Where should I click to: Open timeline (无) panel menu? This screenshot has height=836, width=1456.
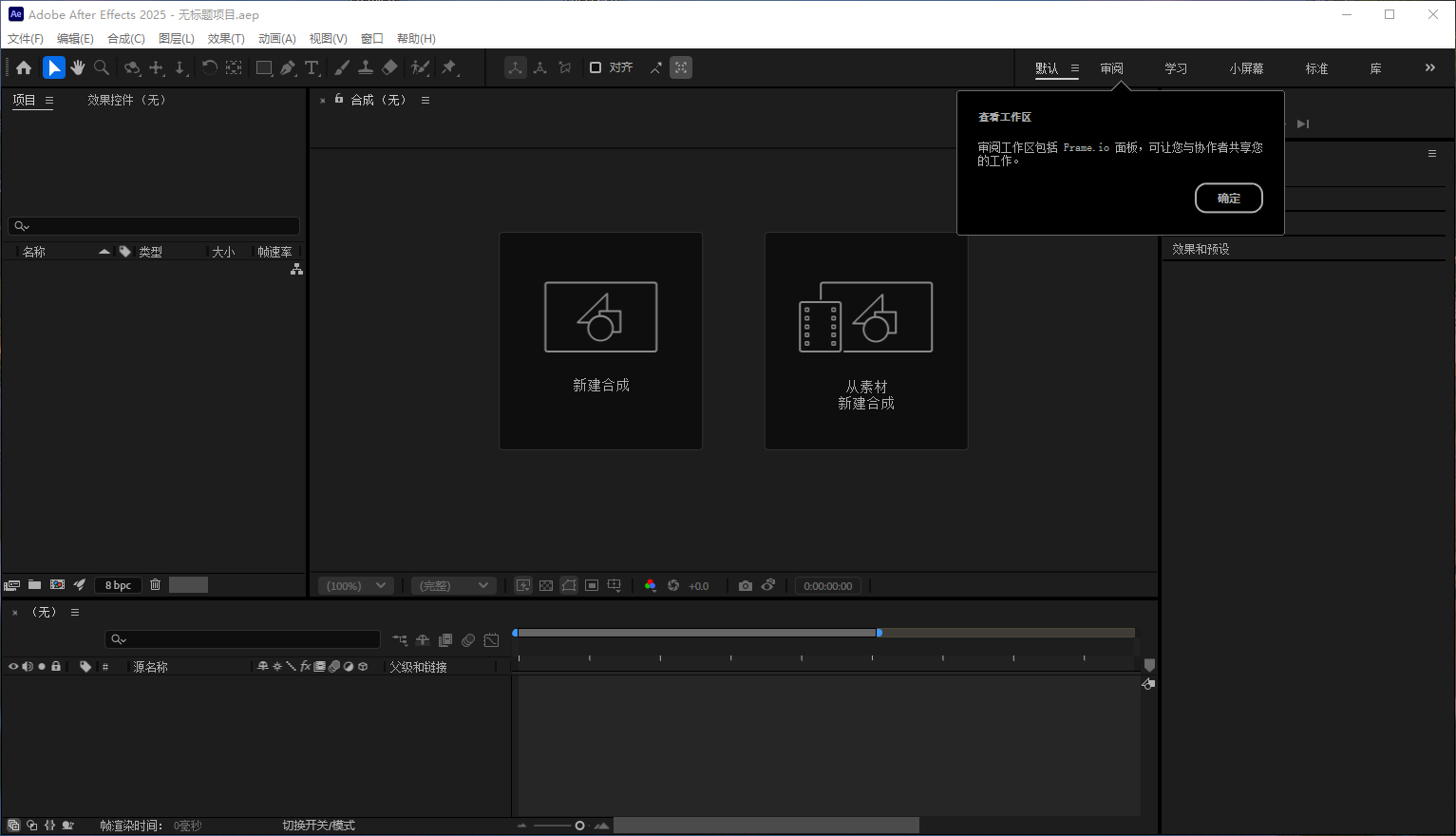pos(75,613)
